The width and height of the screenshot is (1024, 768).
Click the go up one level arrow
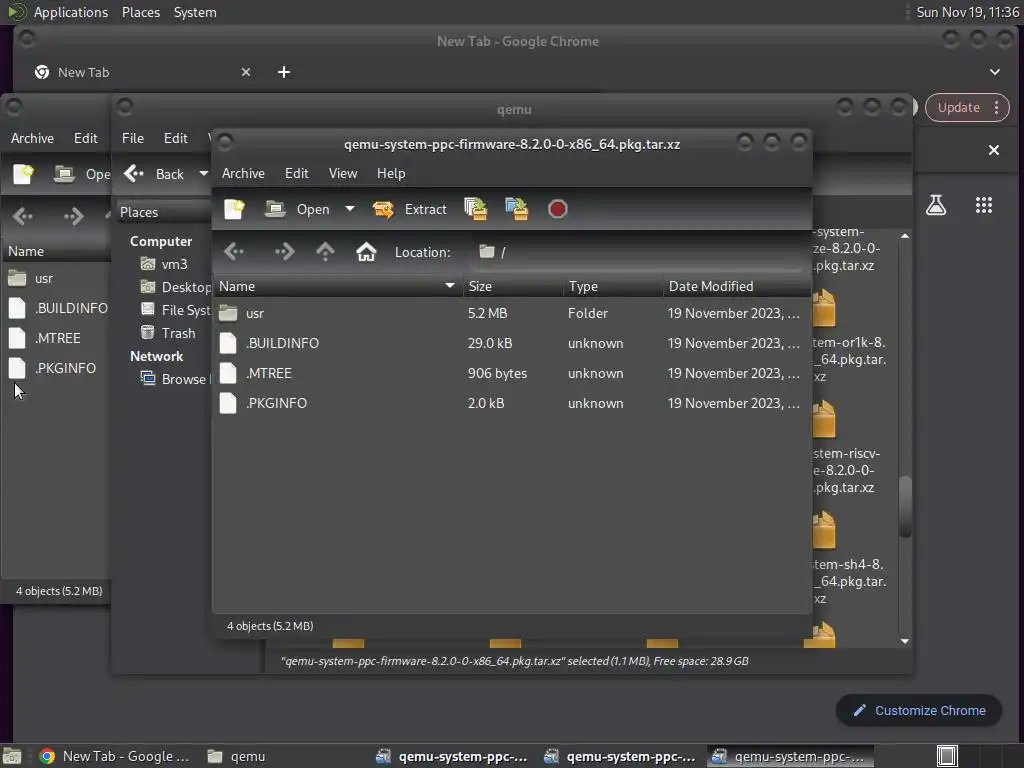[x=325, y=251]
